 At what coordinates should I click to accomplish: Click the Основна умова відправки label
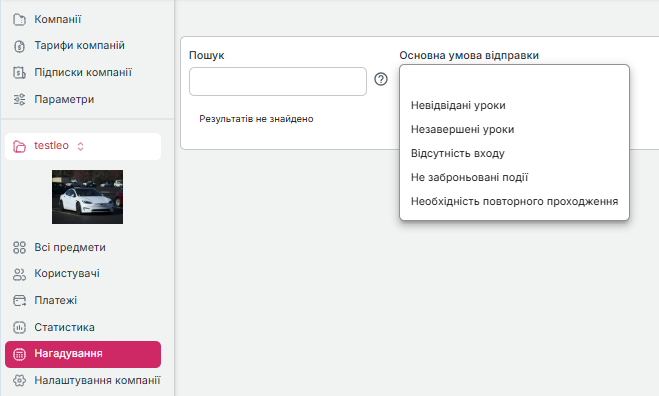(469, 55)
